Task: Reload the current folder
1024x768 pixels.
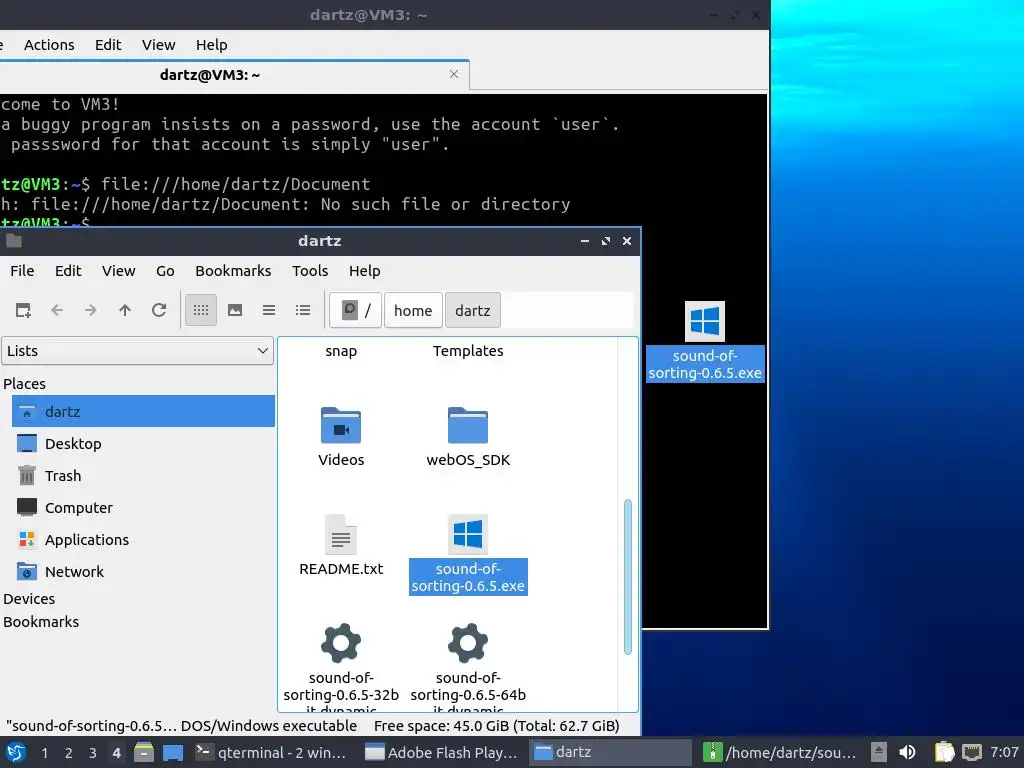Action: pos(159,310)
